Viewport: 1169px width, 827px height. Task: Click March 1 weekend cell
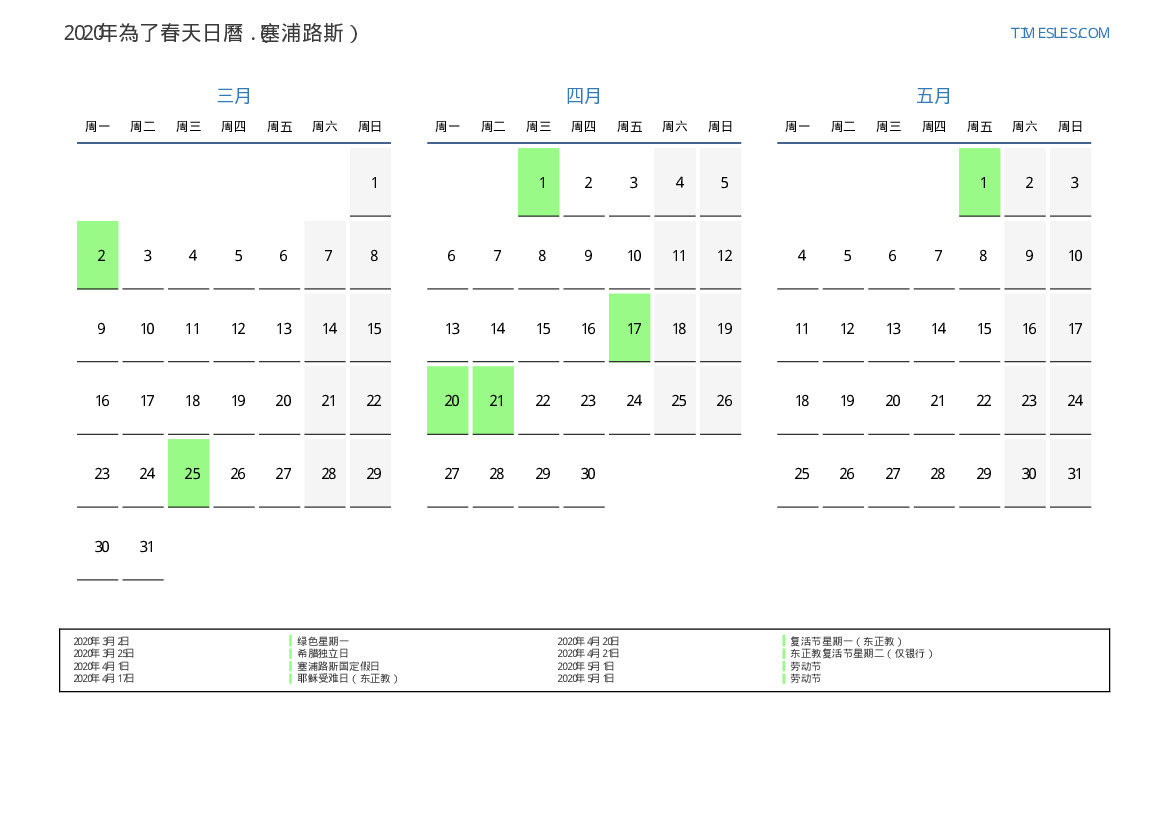(x=371, y=182)
